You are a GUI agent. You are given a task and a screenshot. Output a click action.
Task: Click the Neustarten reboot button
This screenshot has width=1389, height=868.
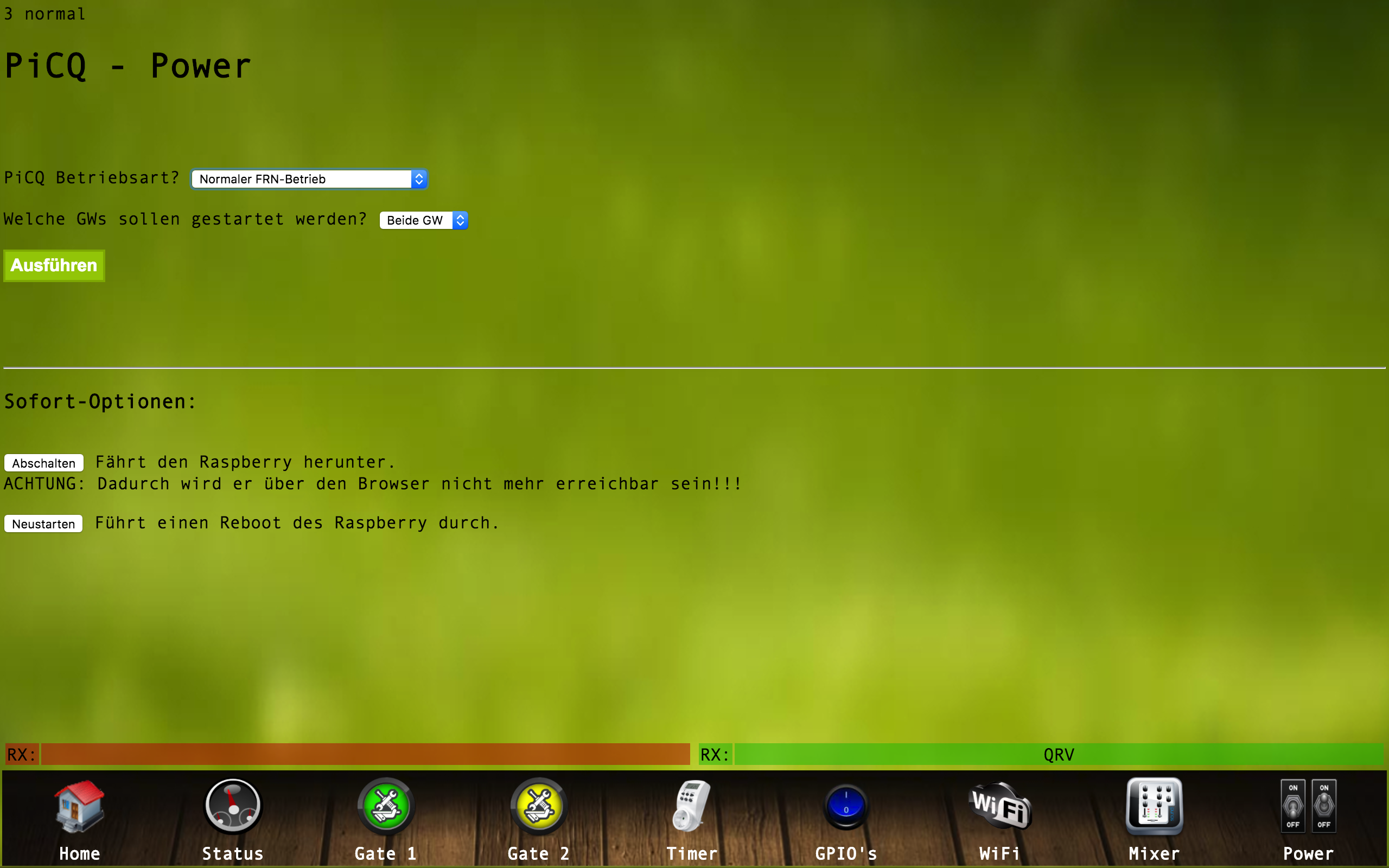(x=43, y=524)
